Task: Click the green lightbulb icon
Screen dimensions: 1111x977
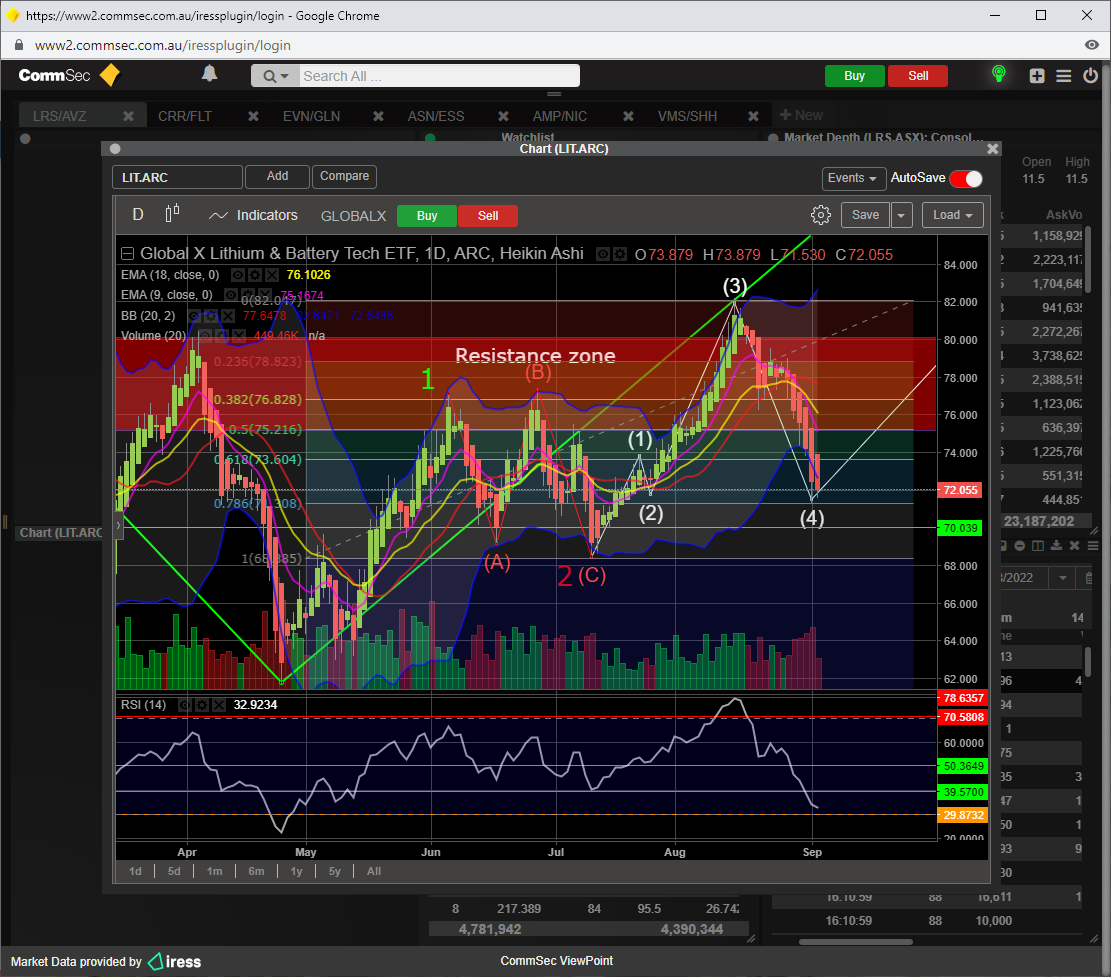Action: click(x=999, y=74)
